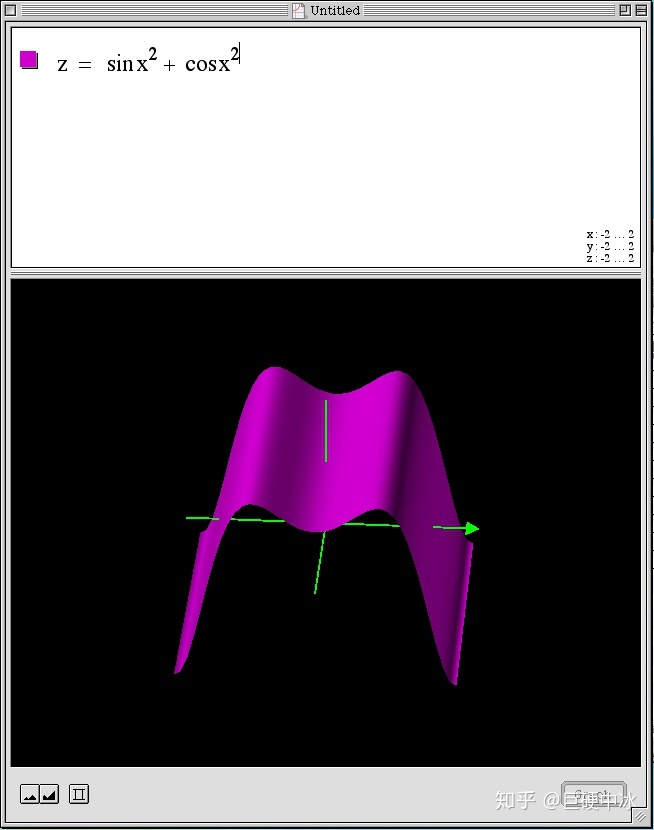
Task: Click the z variable at the equation start
Action: 62,65
